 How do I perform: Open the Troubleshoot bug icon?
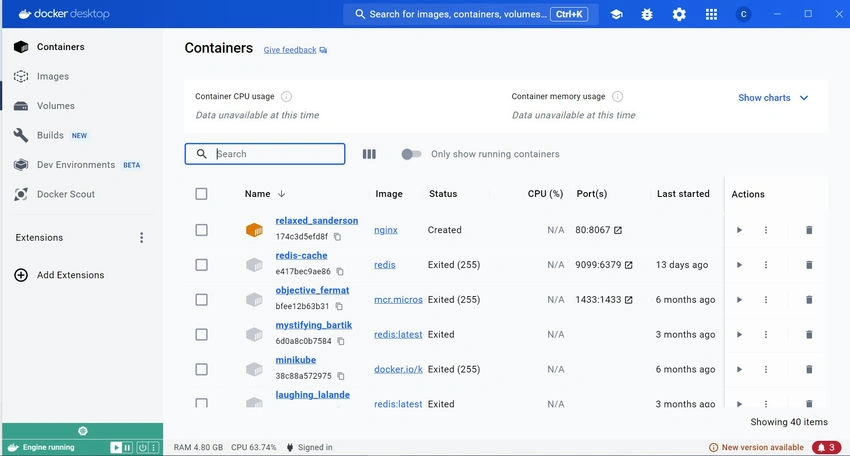point(647,15)
